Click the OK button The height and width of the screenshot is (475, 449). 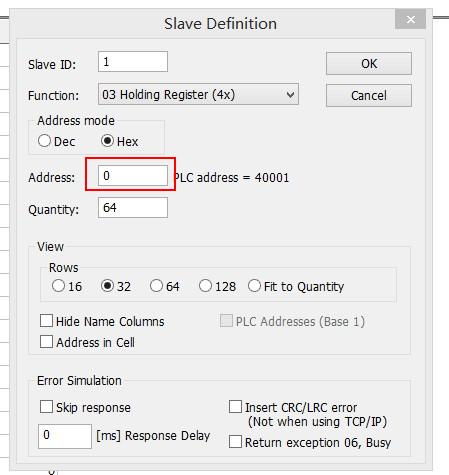click(369, 63)
